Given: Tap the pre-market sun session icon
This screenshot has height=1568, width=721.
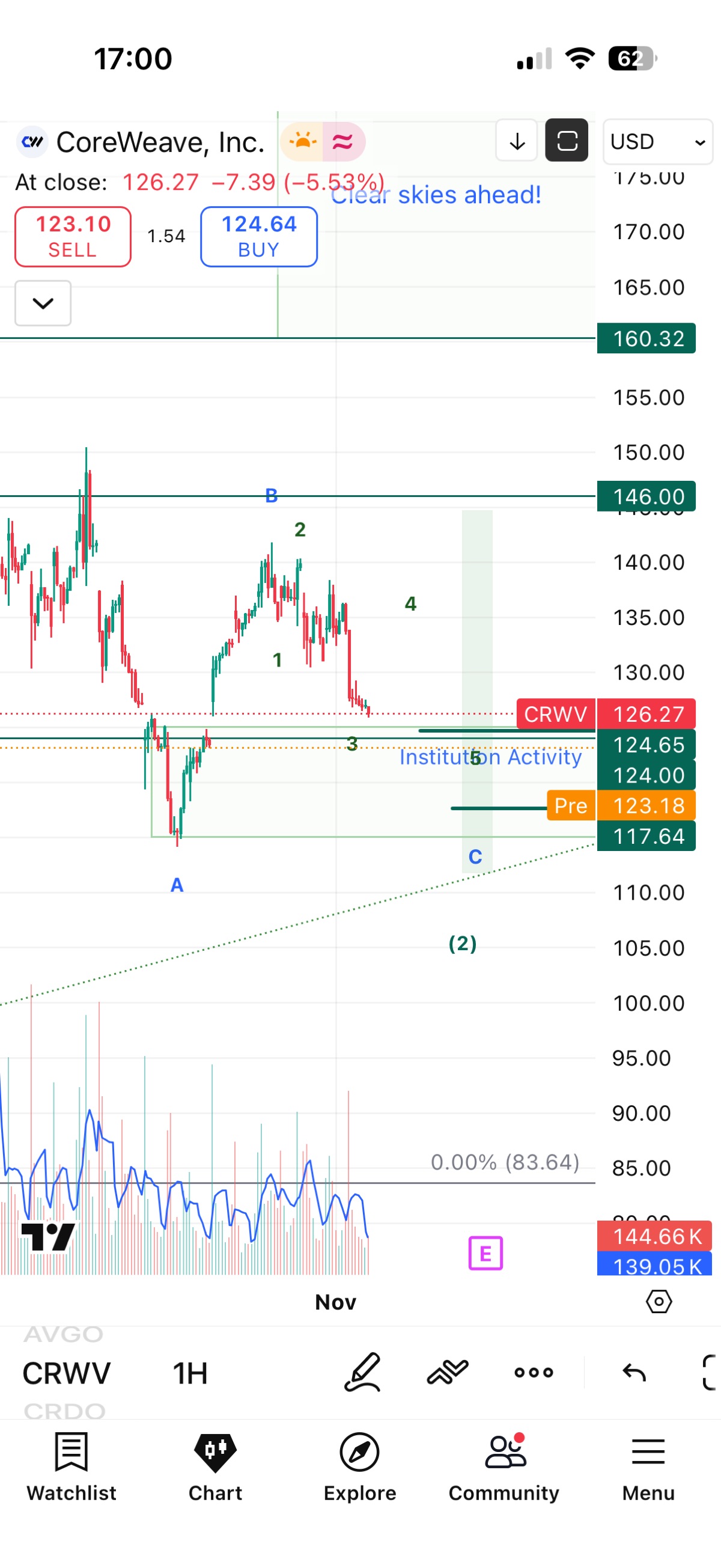Looking at the screenshot, I should pyautogui.click(x=302, y=142).
